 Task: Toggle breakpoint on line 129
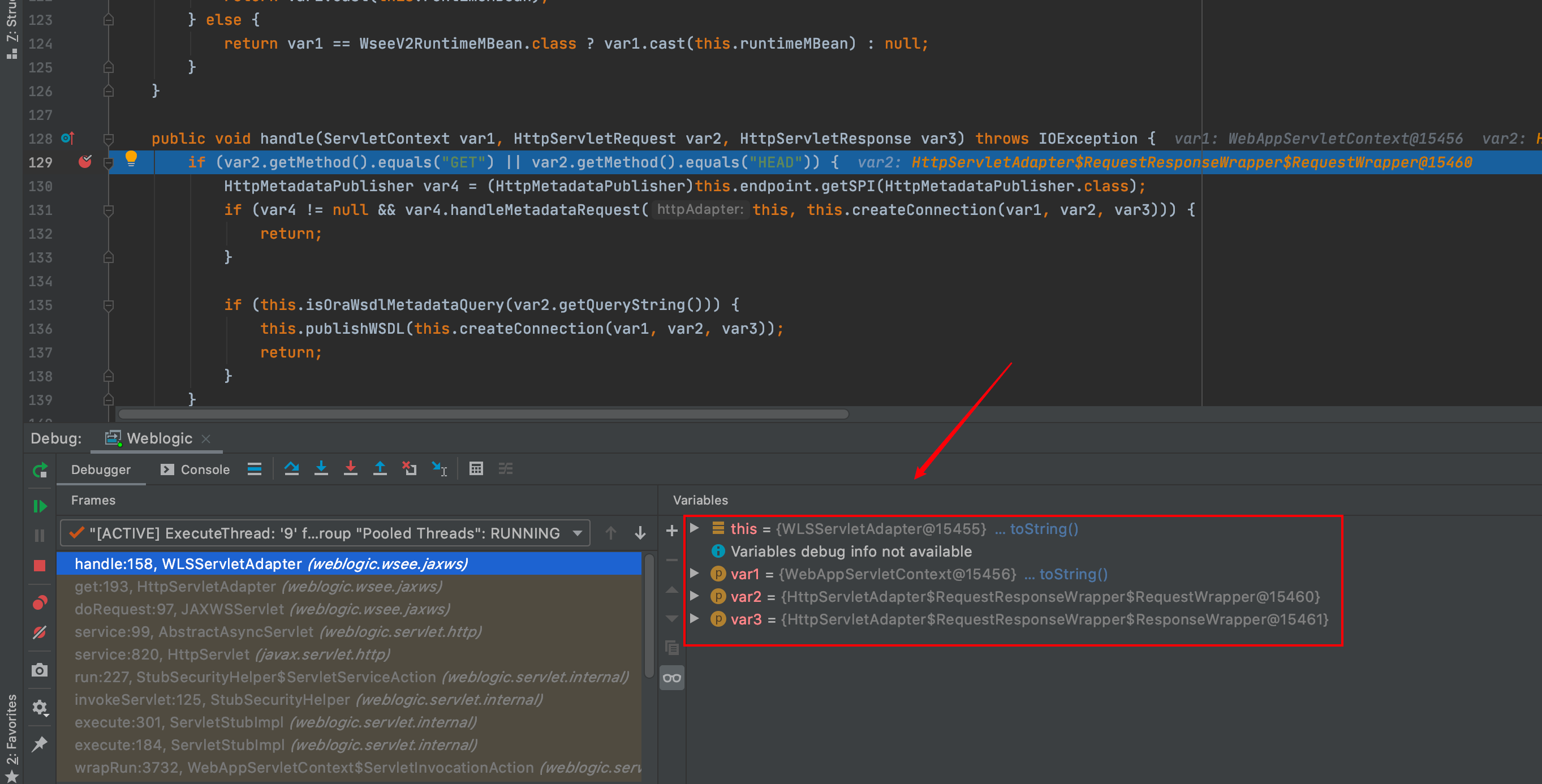85,162
